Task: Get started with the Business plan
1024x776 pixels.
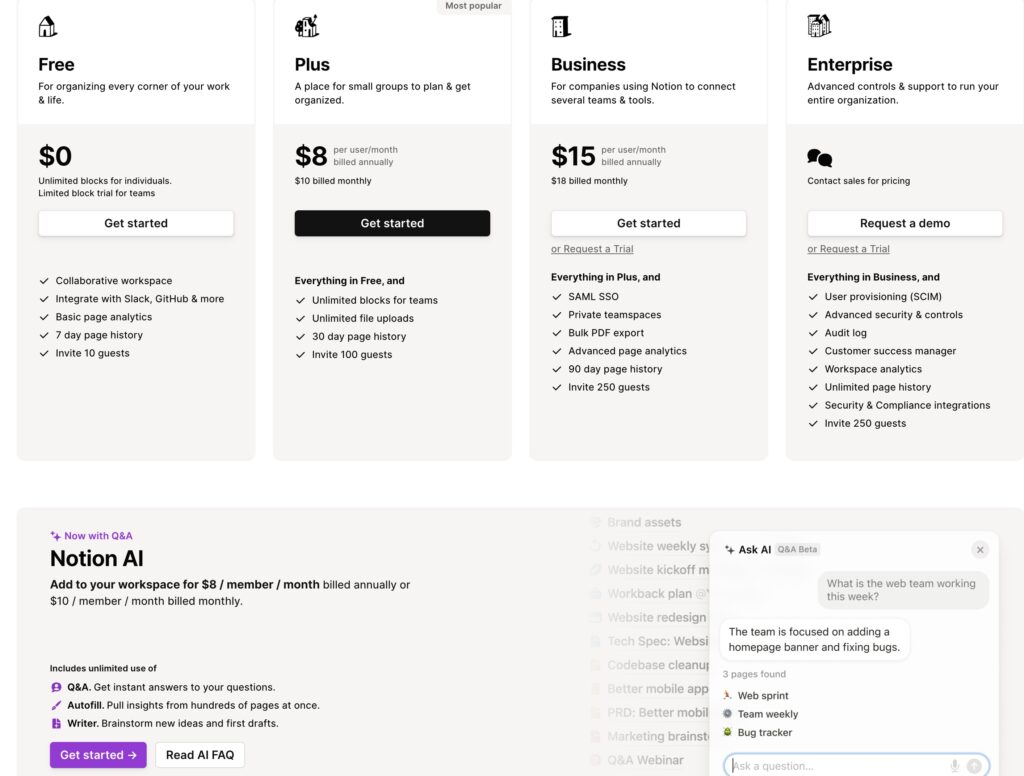Action: (648, 223)
